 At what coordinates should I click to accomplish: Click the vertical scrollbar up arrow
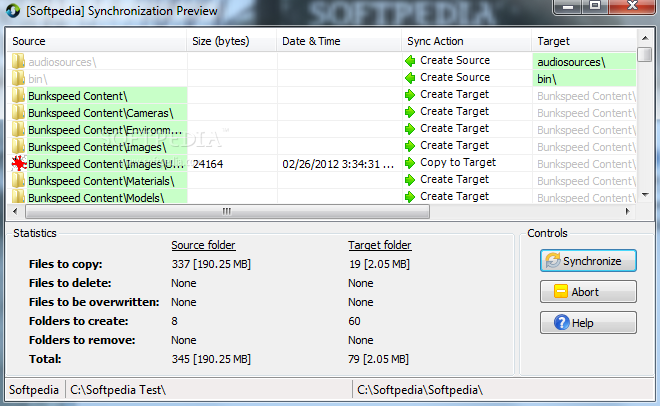point(645,38)
